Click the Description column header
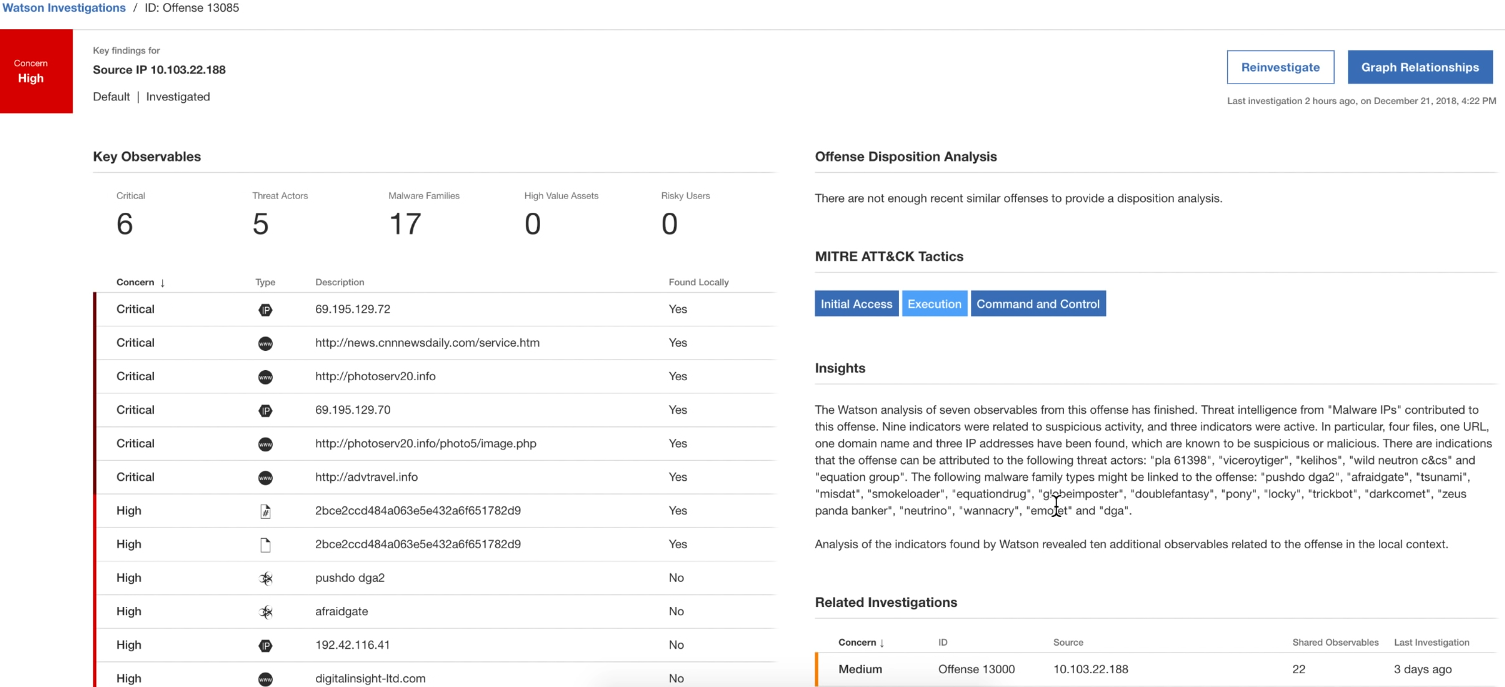The height and width of the screenshot is (687, 1505). click(x=340, y=282)
